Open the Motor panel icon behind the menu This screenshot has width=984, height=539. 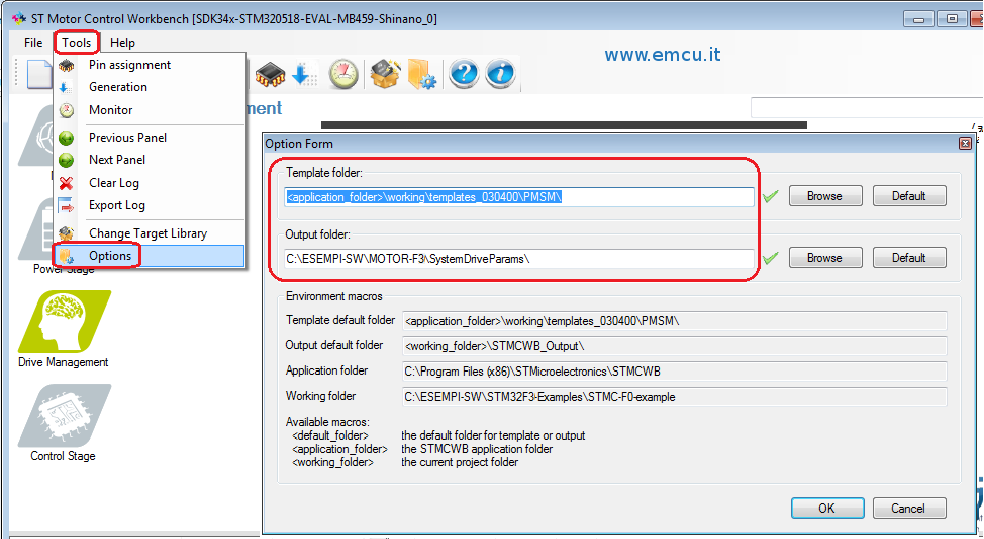coord(36,136)
